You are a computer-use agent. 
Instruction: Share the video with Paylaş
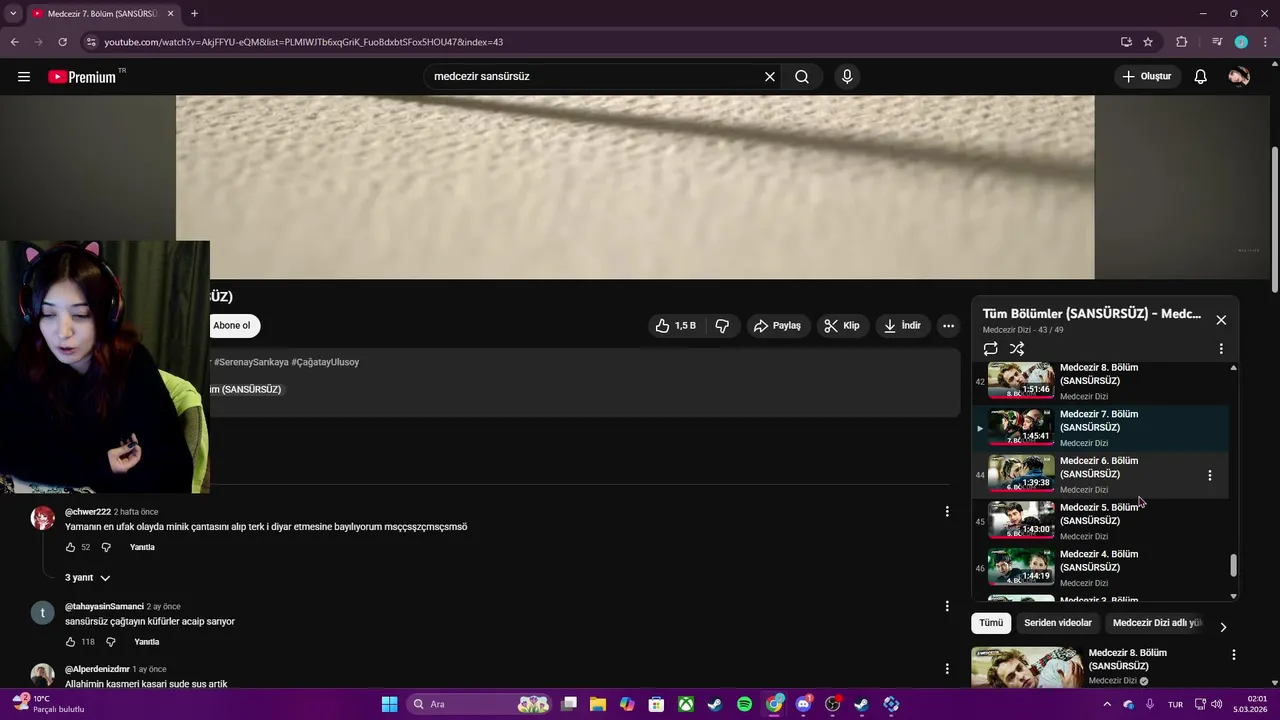point(777,325)
